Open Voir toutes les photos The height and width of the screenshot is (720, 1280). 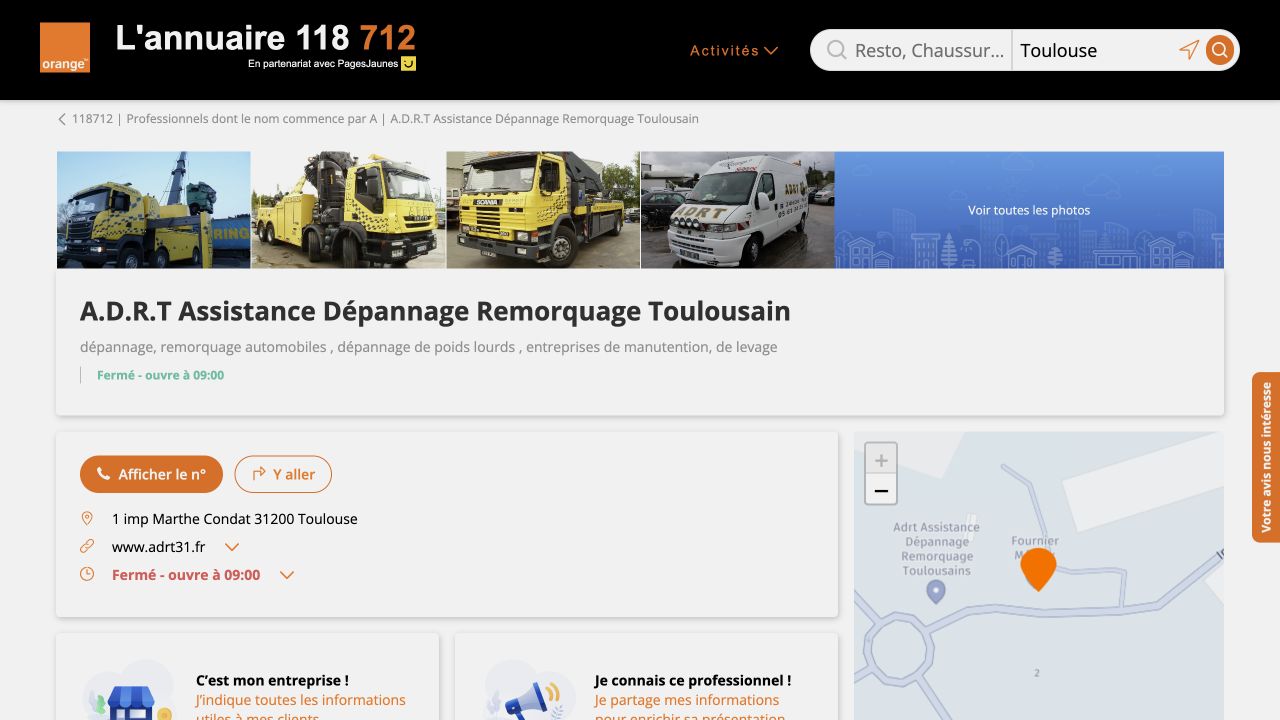1029,210
